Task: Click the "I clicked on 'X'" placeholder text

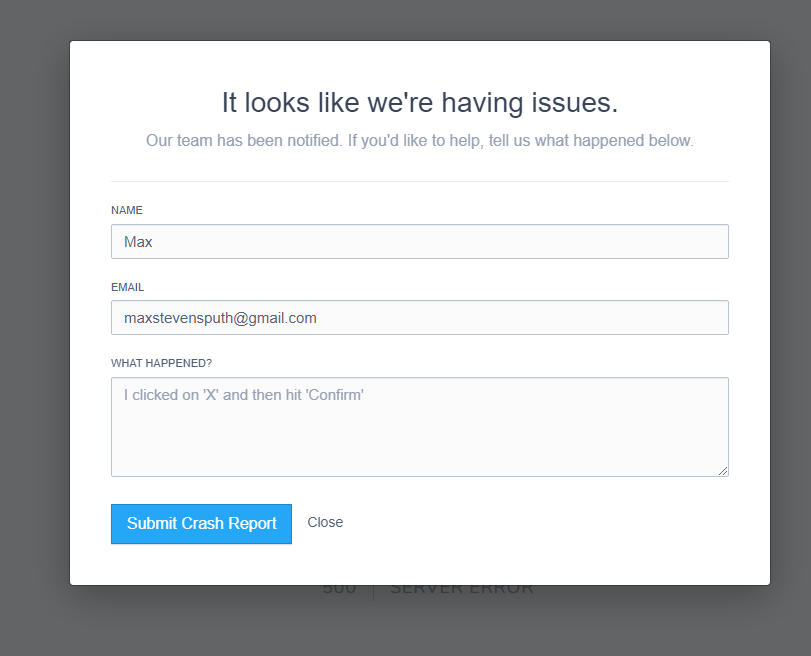Action: [x=243, y=395]
